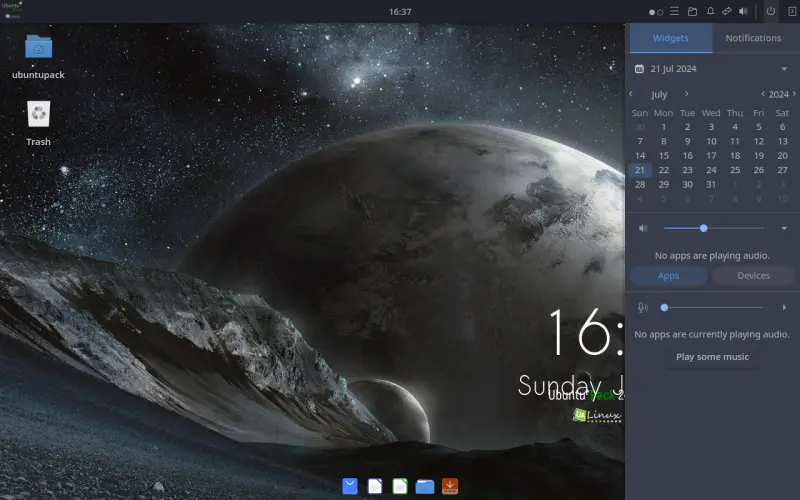Select today, 21, in the calendar
This screenshot has width=800, height=500.
point(640,170)
